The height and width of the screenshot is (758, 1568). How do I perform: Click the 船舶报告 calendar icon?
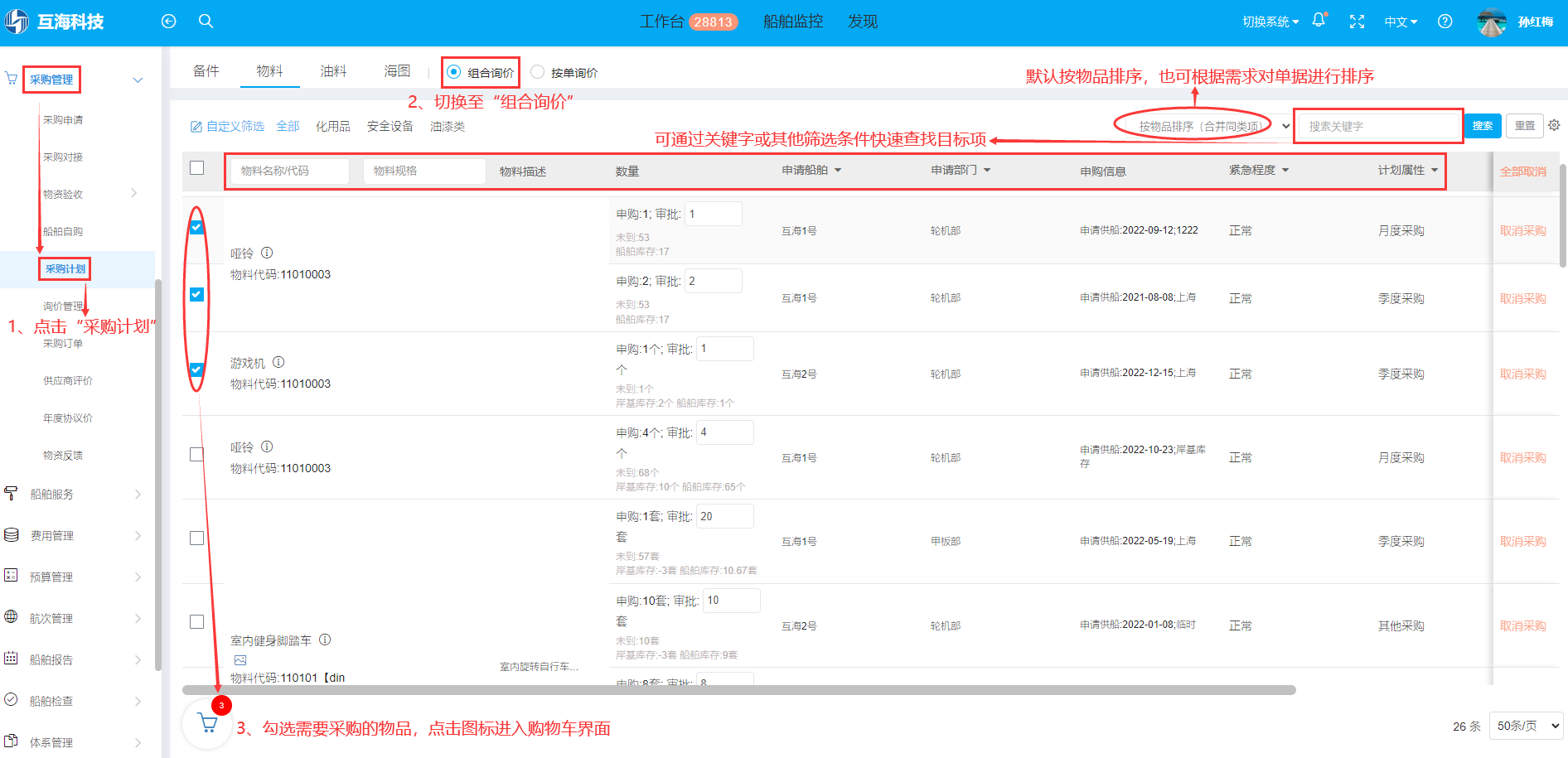click(x=11, y=659)
